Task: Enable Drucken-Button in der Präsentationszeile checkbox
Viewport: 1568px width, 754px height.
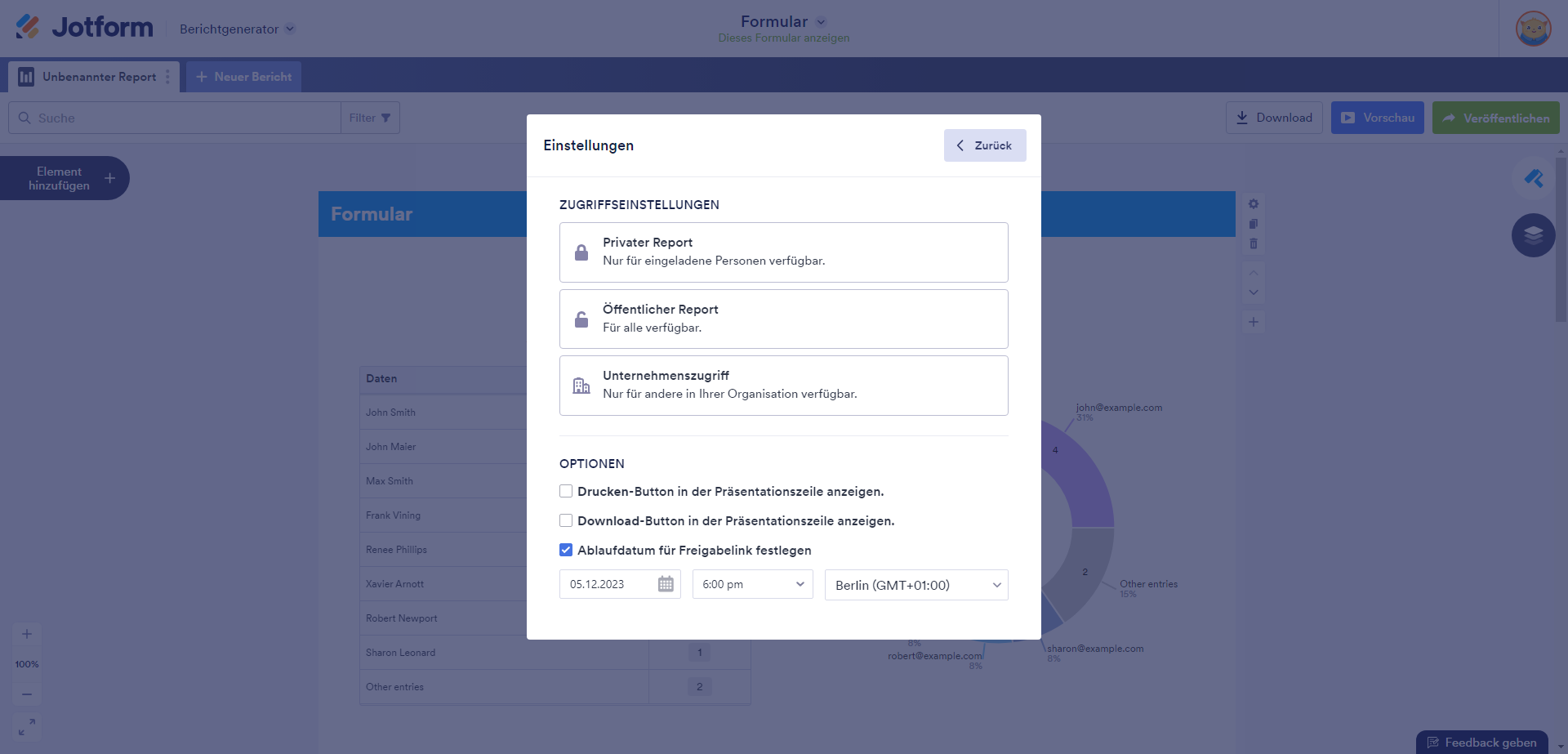Action: coord(566,491)
